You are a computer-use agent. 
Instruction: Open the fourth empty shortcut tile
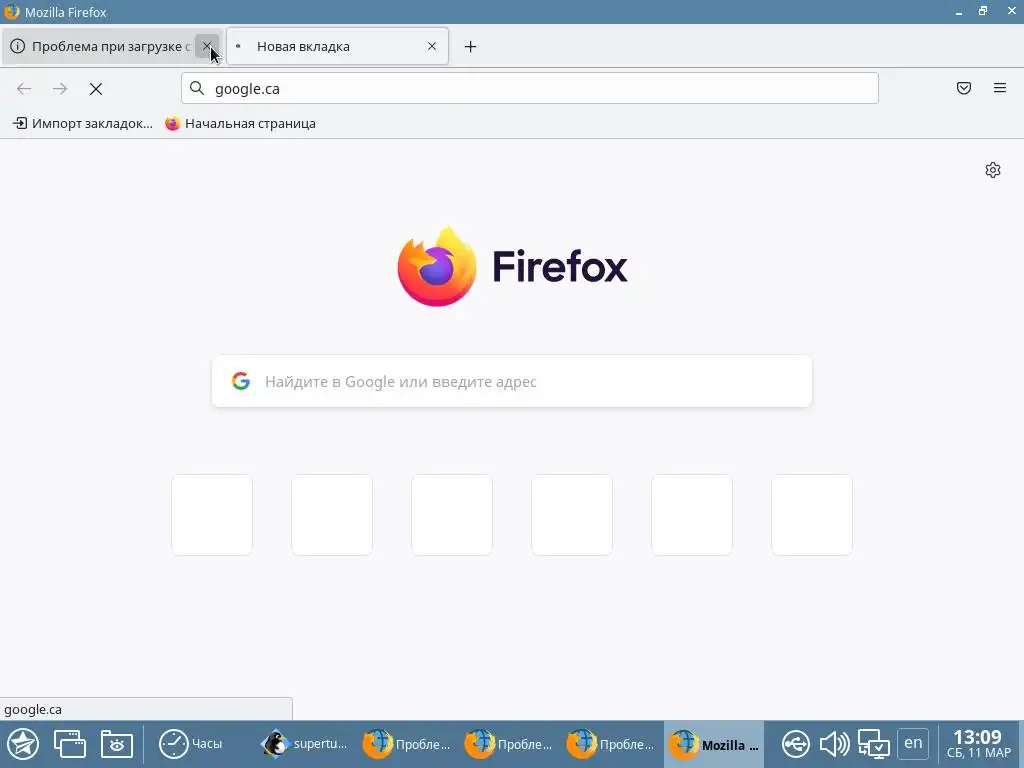click(572, 515)
